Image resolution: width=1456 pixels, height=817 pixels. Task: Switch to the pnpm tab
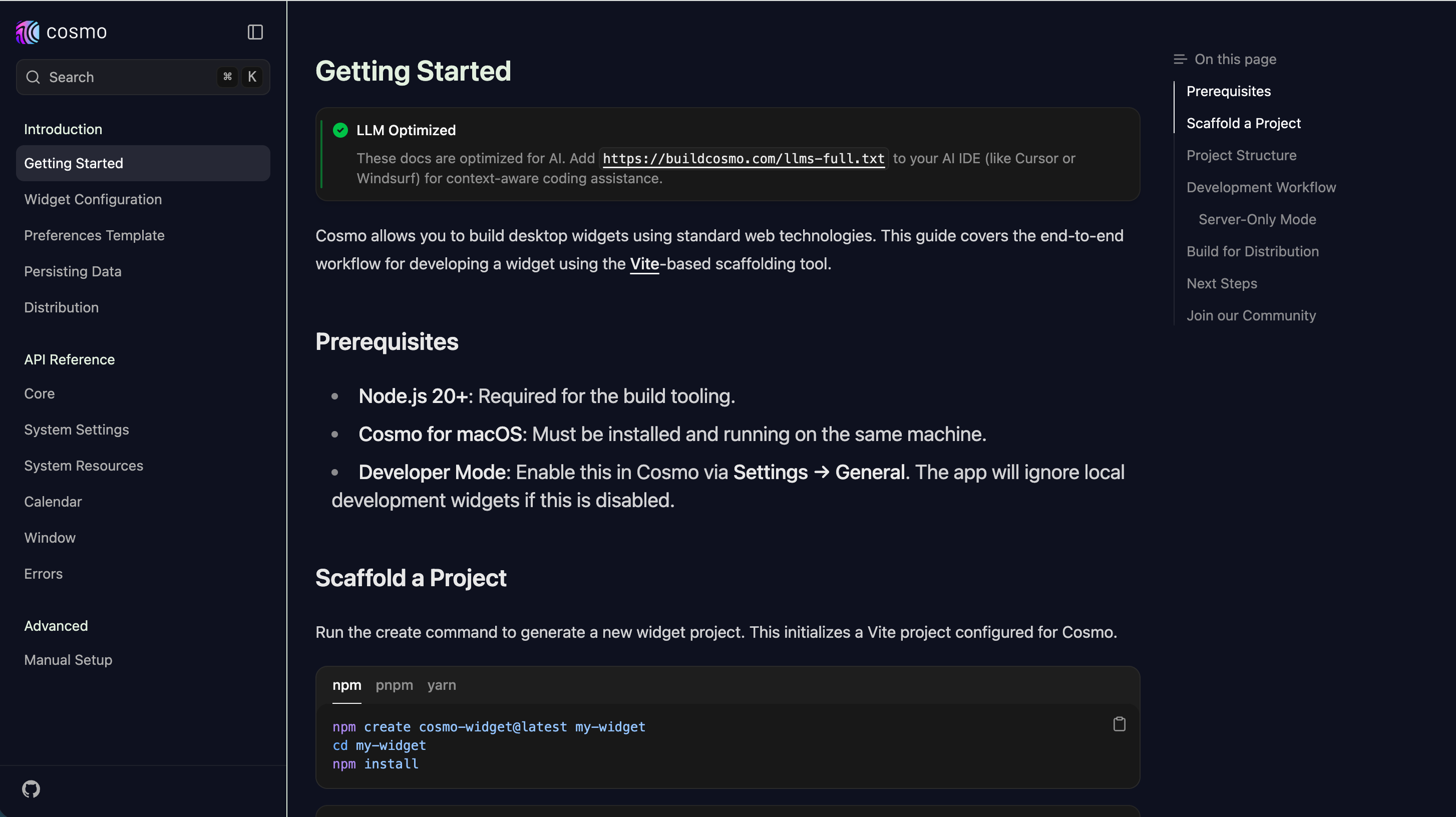pyautogui.click(x=394, y=685)
